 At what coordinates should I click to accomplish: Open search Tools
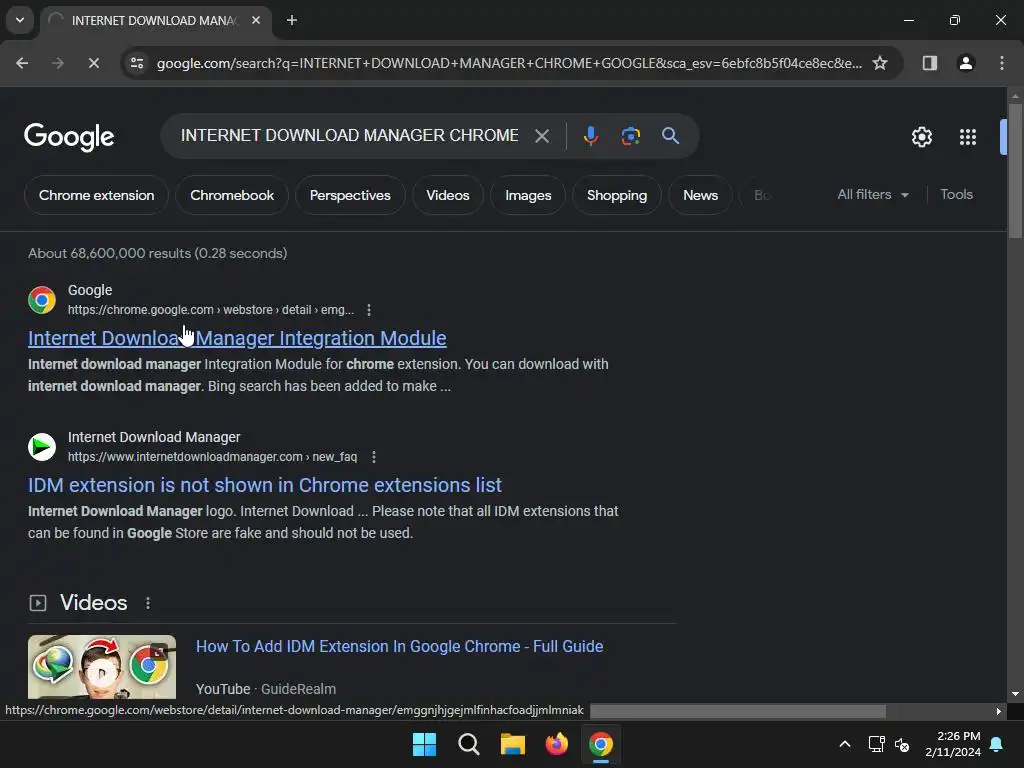pos(956,195)
